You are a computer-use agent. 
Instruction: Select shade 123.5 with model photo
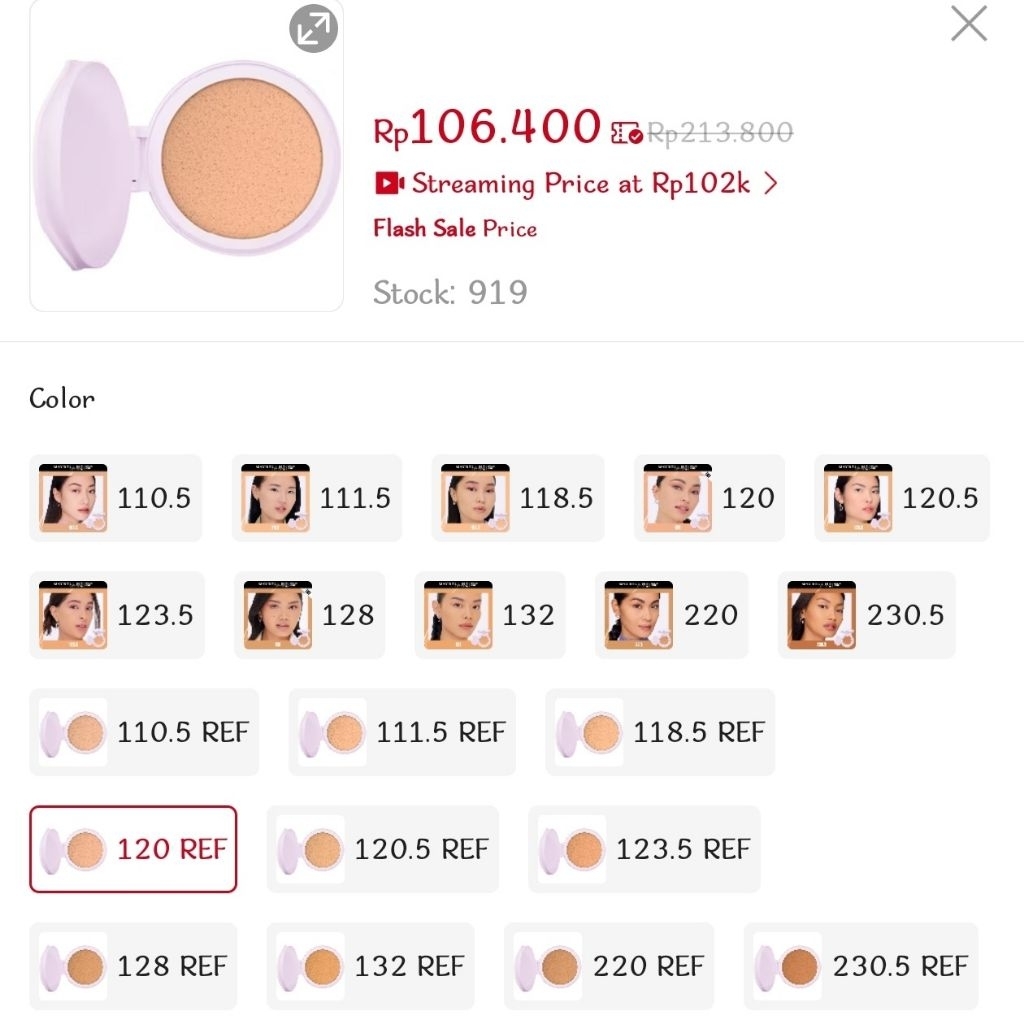[116, 615]
